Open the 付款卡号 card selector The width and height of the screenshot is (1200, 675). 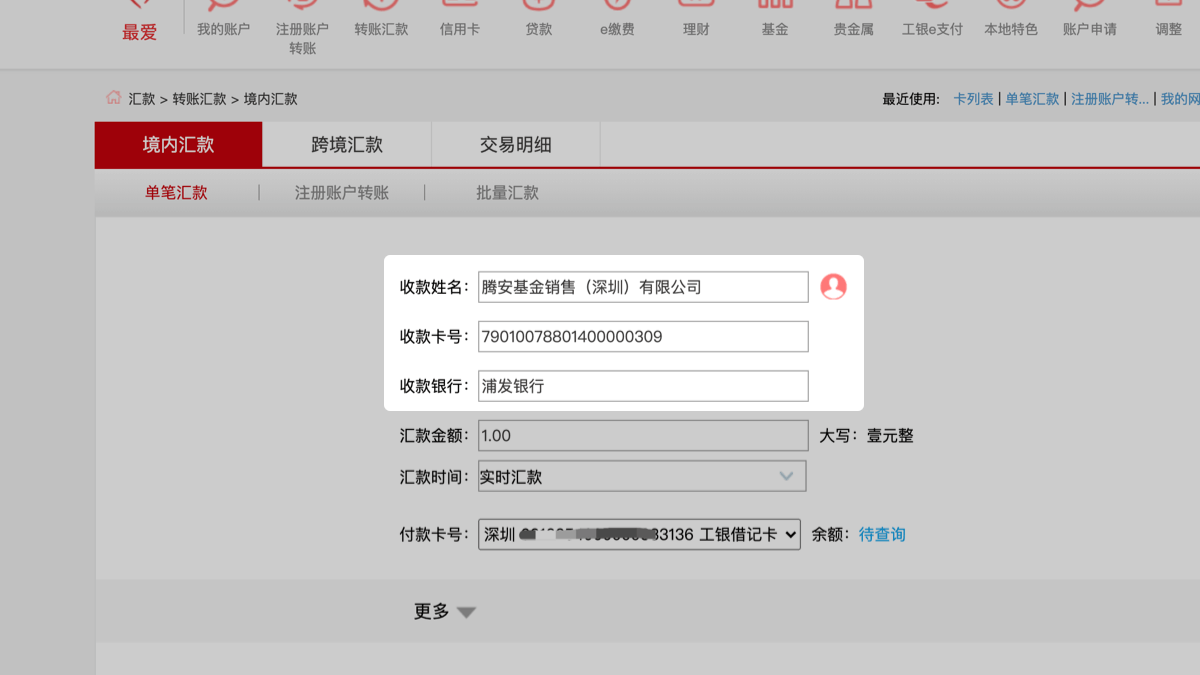[639, 535]
